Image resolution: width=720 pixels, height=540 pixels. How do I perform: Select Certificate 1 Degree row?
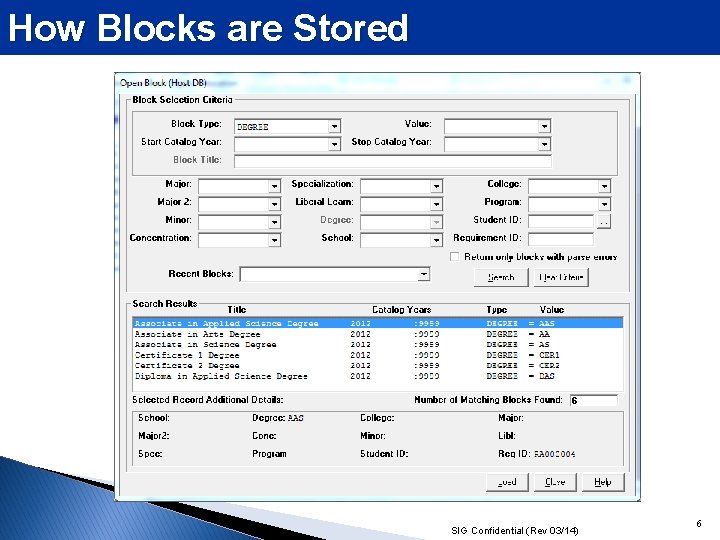(377, 355)
